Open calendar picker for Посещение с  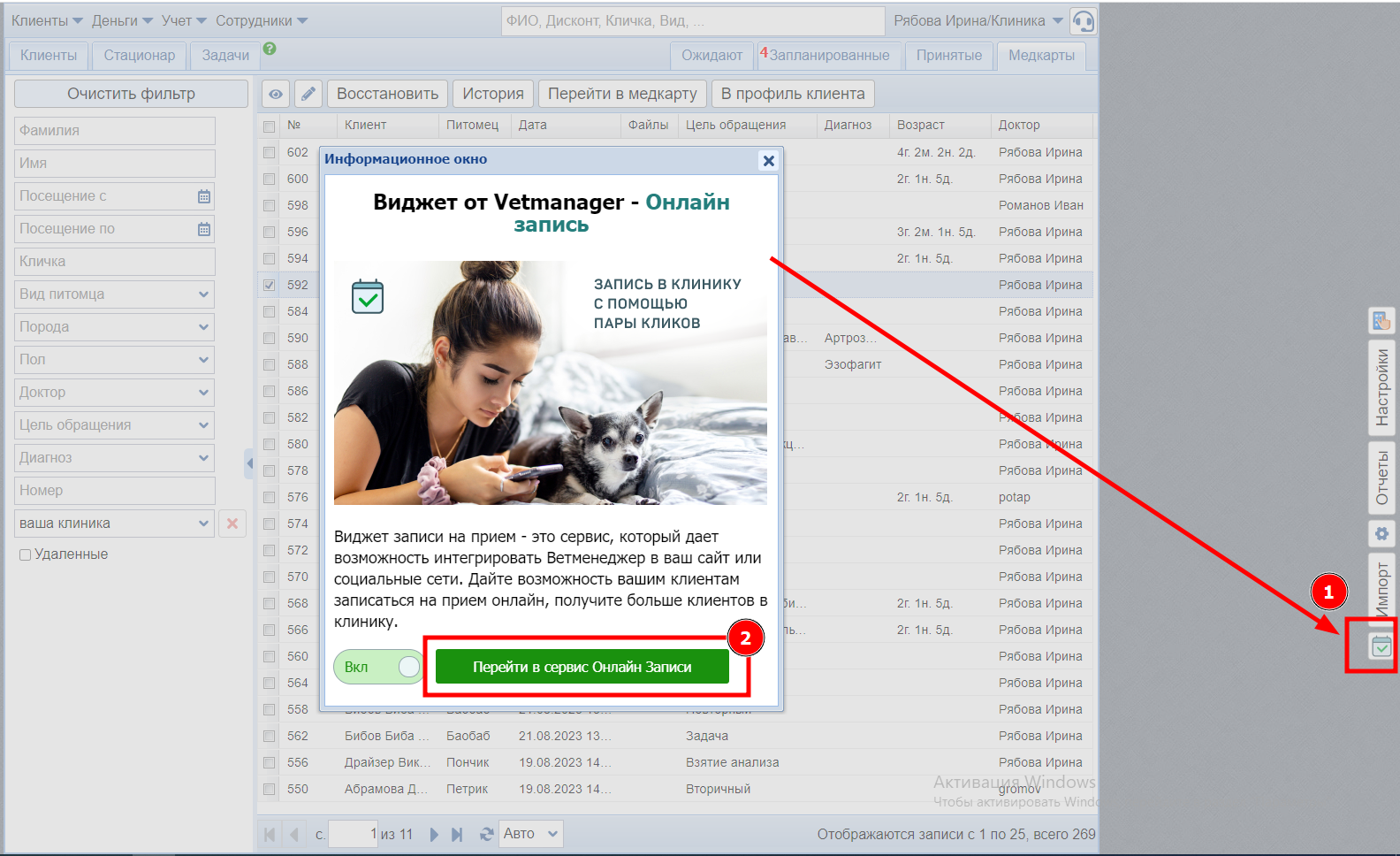204,196
